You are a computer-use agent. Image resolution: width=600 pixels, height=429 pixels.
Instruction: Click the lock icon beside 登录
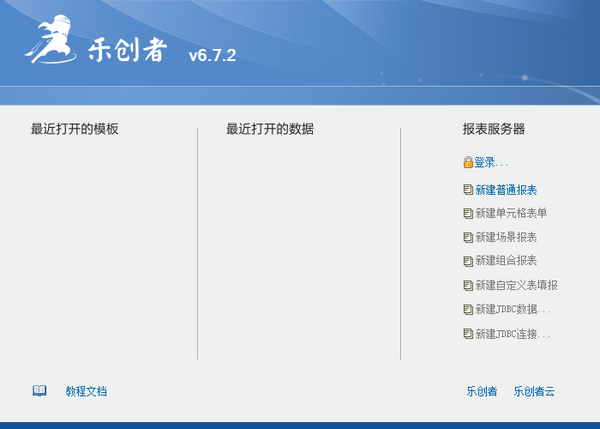pos(468,162)
